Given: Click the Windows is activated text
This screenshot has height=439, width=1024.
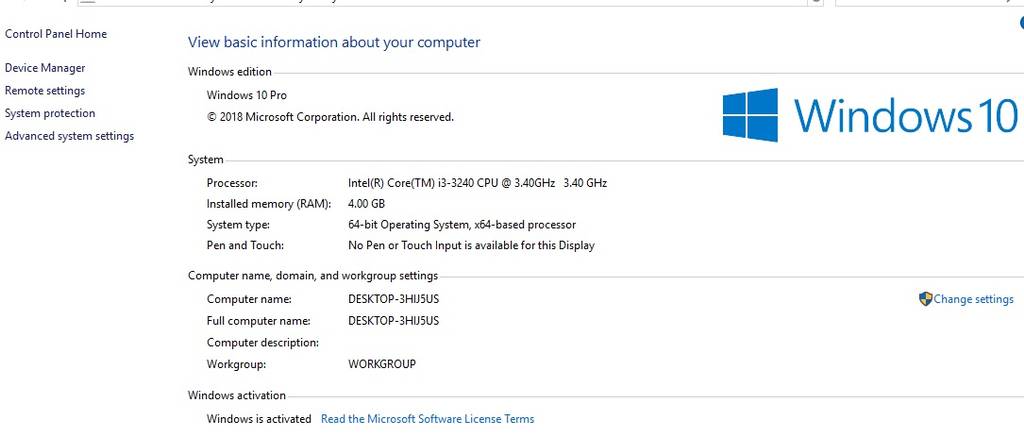Looking at the screenshot, I should point(259,419).
